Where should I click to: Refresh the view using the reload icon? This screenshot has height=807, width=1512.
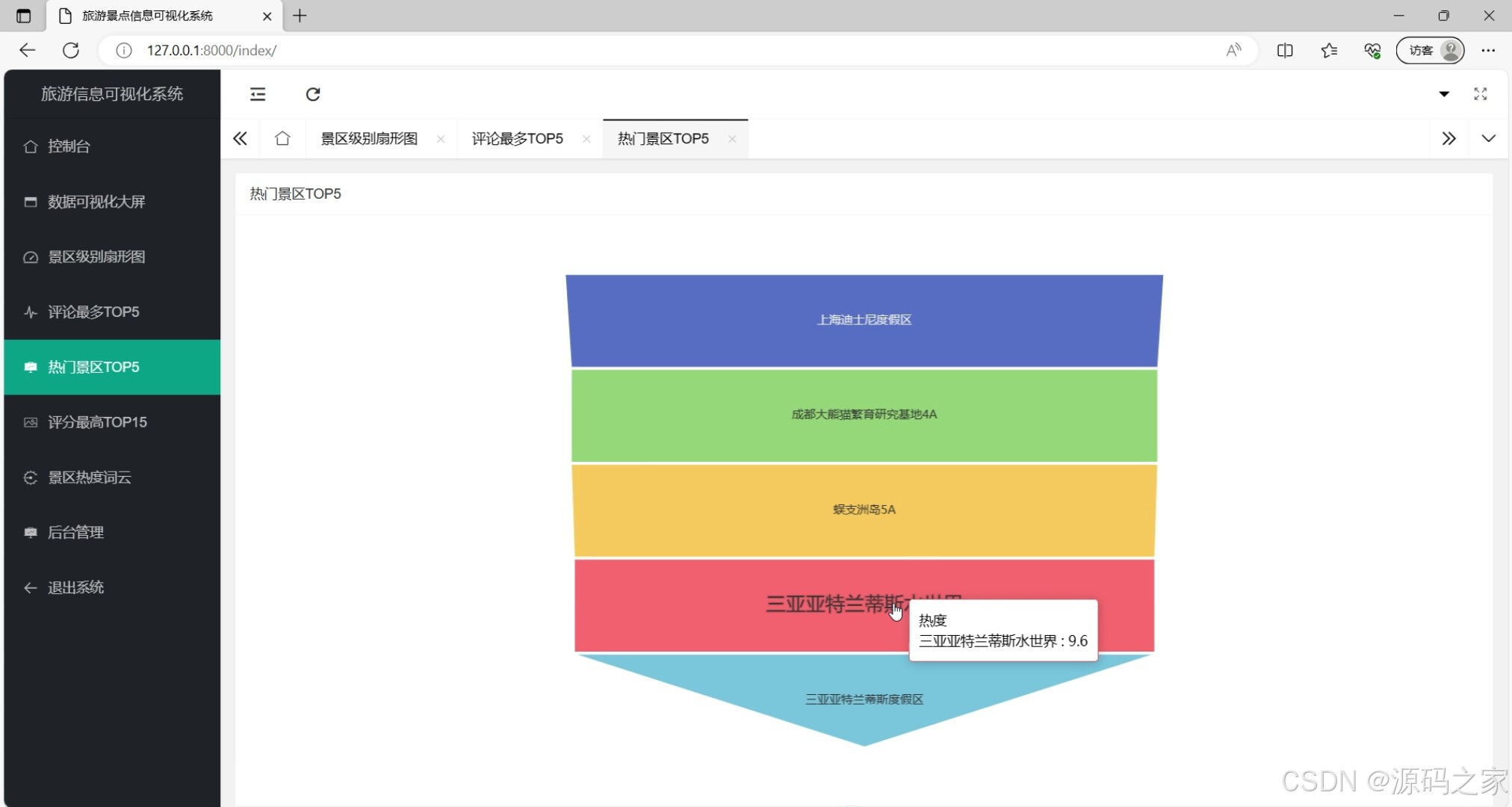pyautogui.click(x=313, y=94)
